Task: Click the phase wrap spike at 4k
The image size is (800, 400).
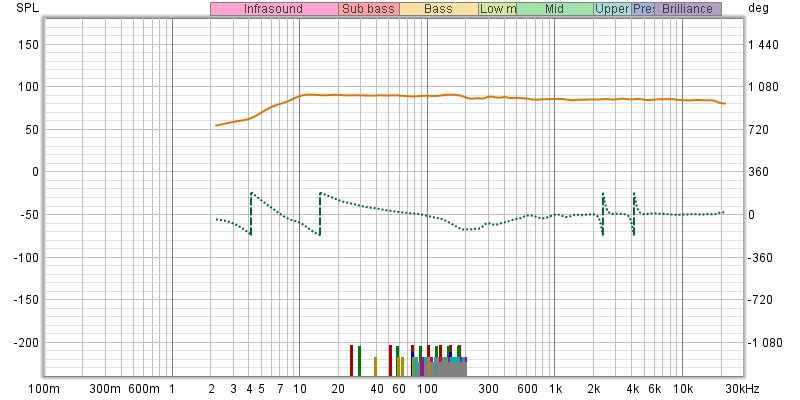Action: click(634, 213)
